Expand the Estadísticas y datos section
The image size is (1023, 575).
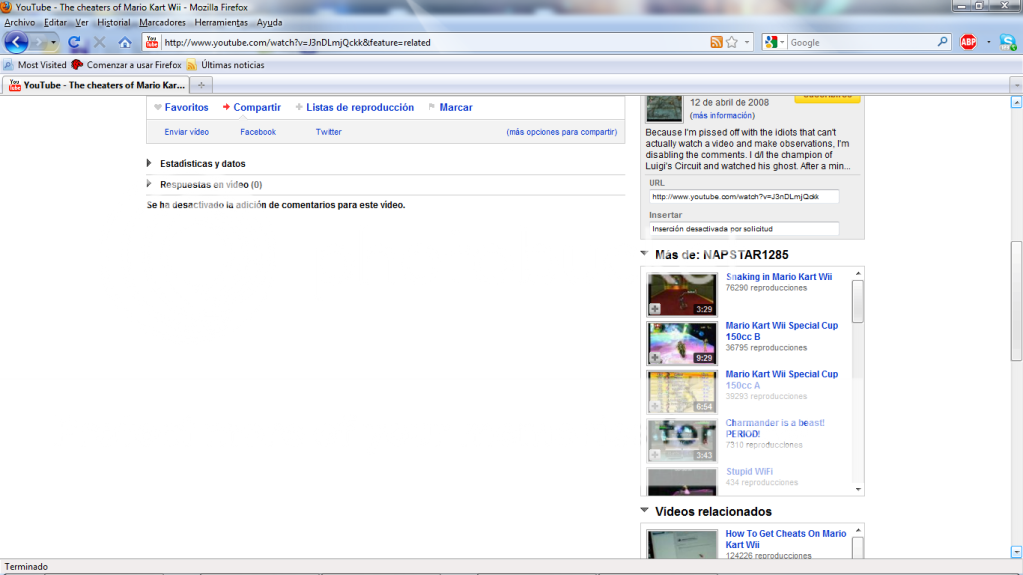pyautogui.click(x=149, y=163)
